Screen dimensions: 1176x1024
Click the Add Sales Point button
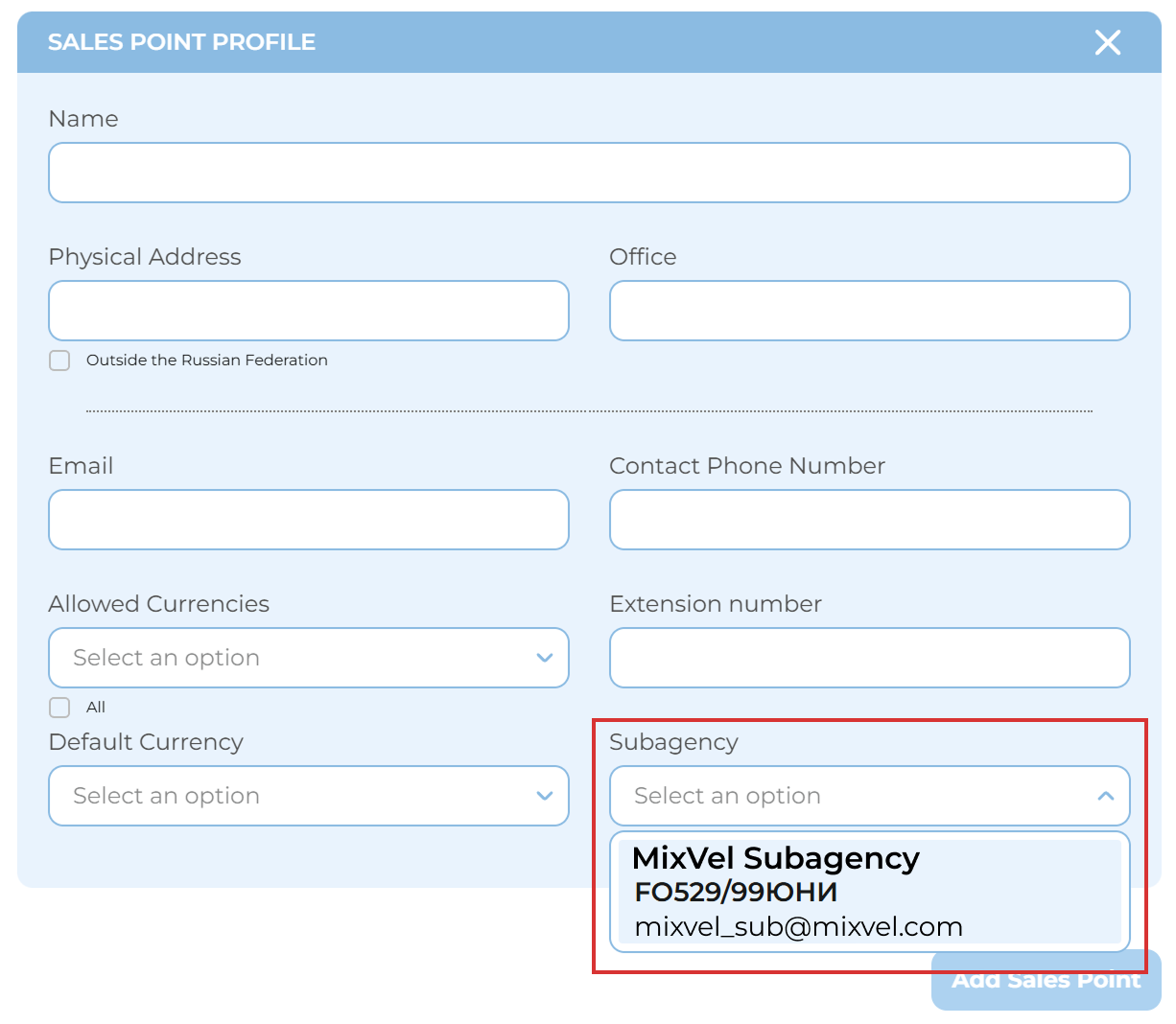click(1046, 980)
